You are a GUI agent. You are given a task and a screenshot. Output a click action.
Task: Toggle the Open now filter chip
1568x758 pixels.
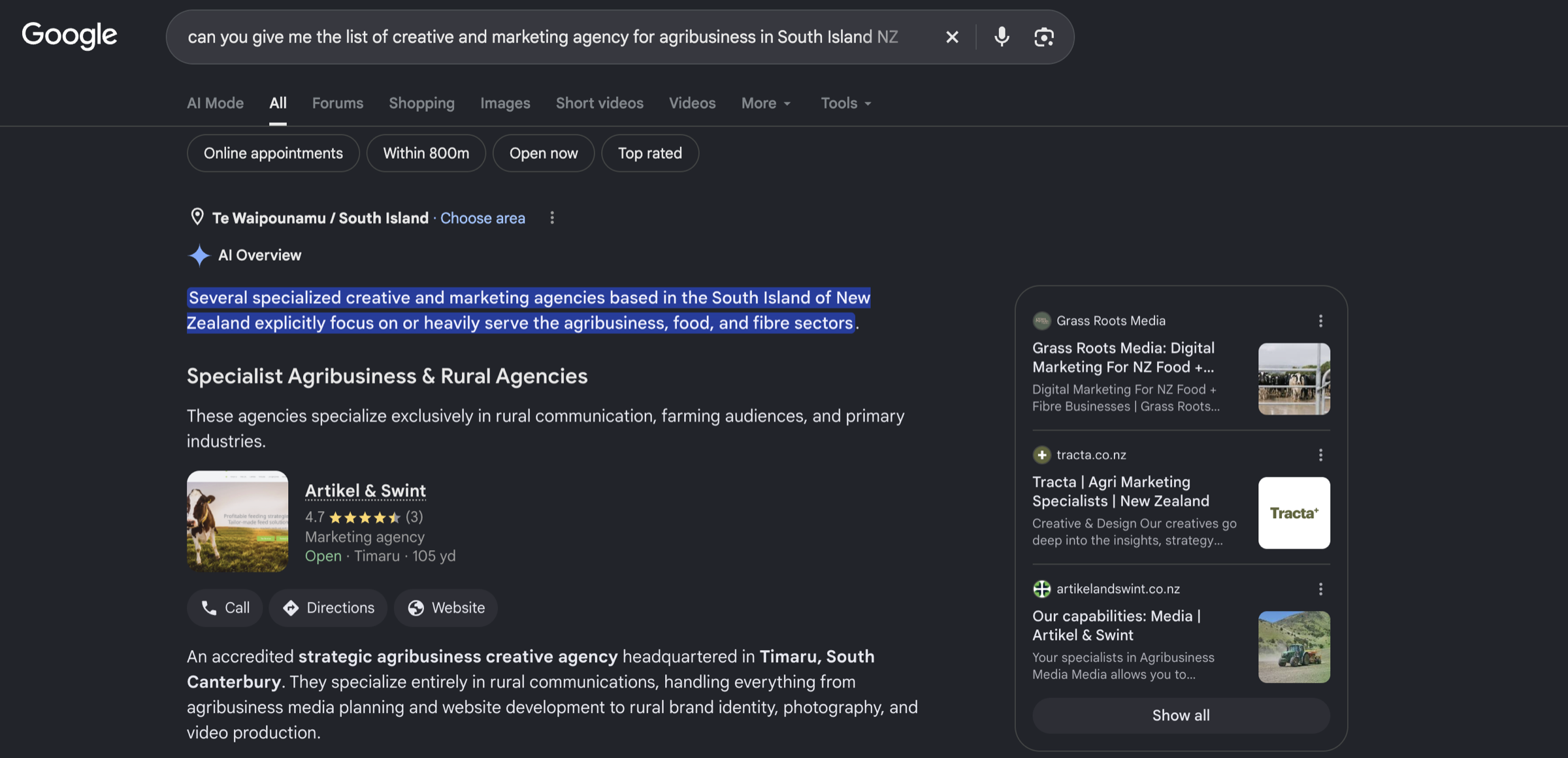(x=544, y=153)
